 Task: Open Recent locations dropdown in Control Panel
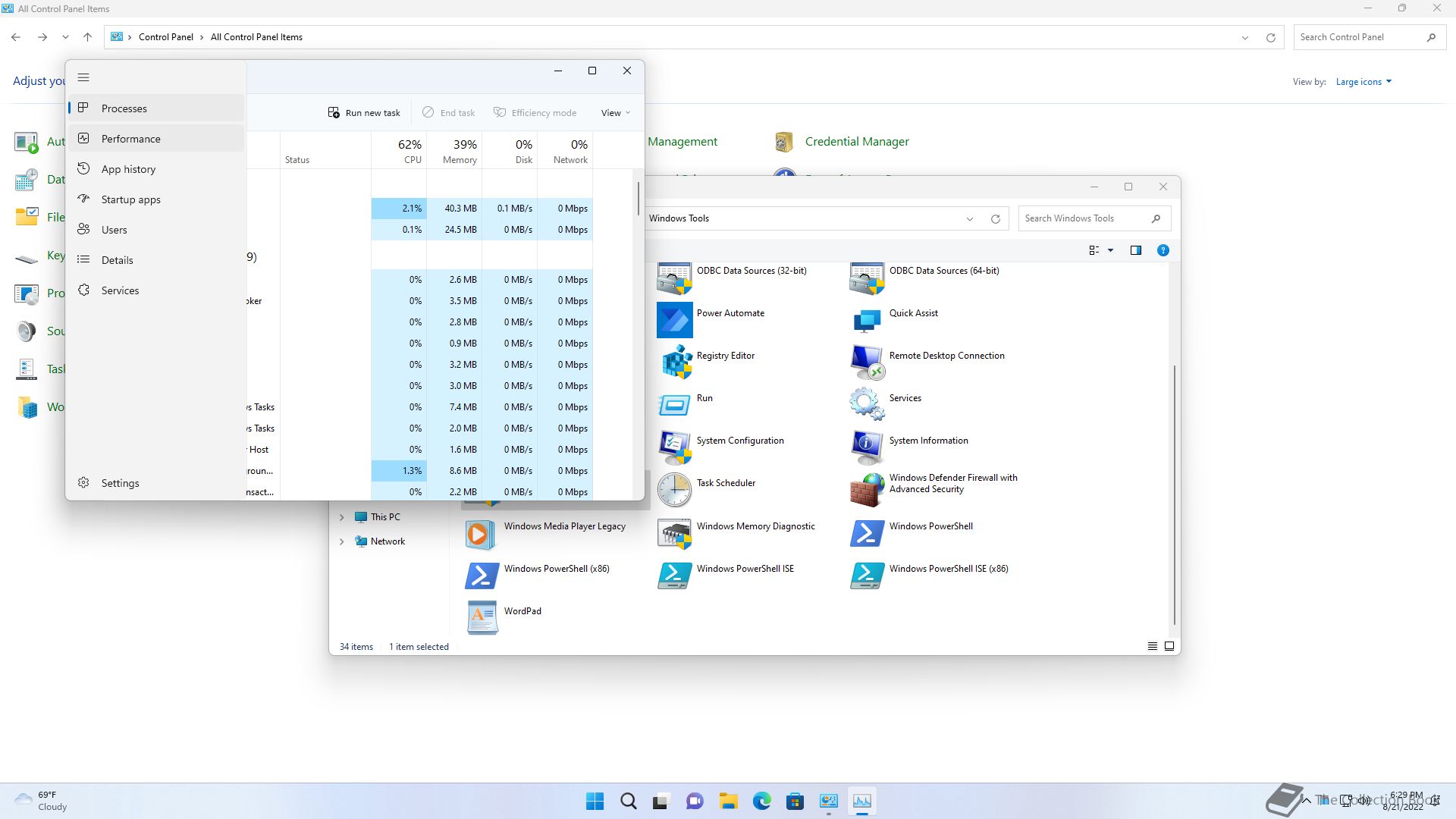[x=65, y=37]
